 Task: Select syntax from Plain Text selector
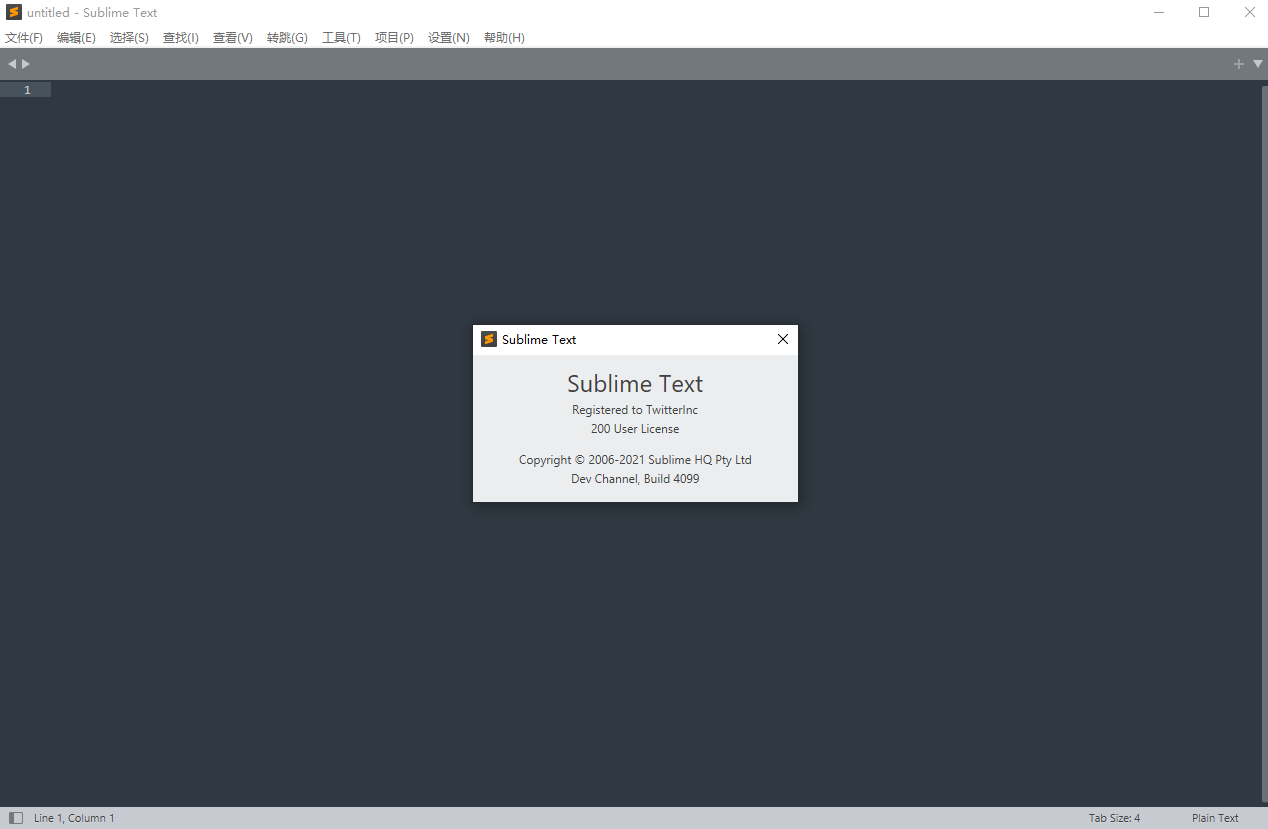[x=1215, y=818]
